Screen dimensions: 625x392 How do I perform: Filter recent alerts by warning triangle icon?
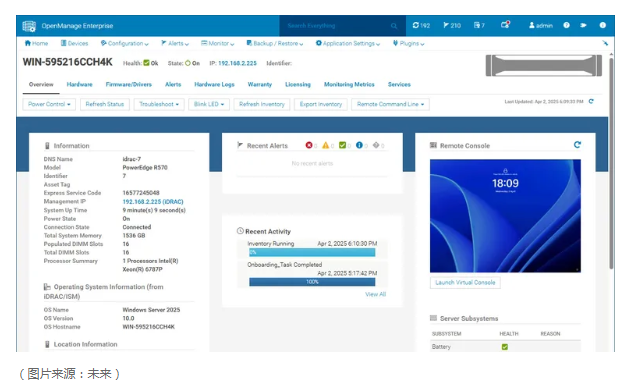click(325, 145)
